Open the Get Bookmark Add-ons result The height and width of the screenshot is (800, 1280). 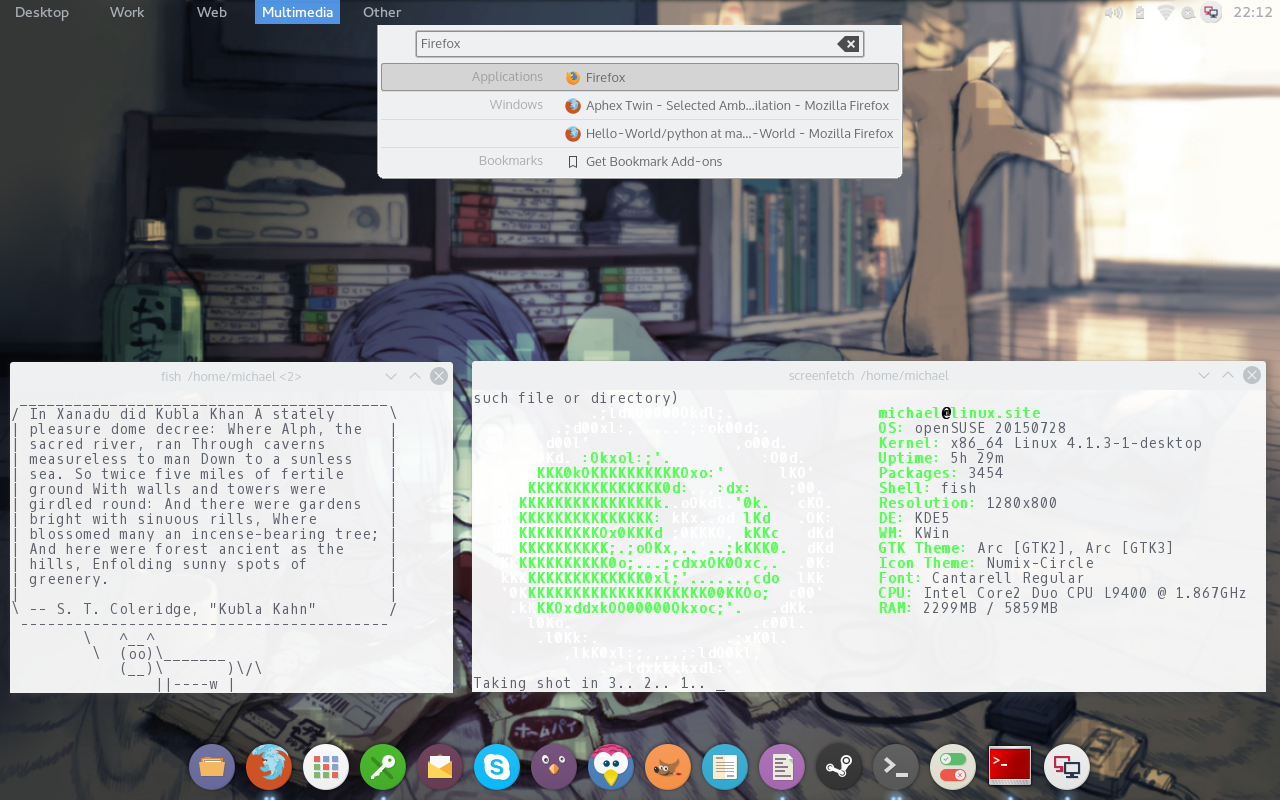click(653, 161)
